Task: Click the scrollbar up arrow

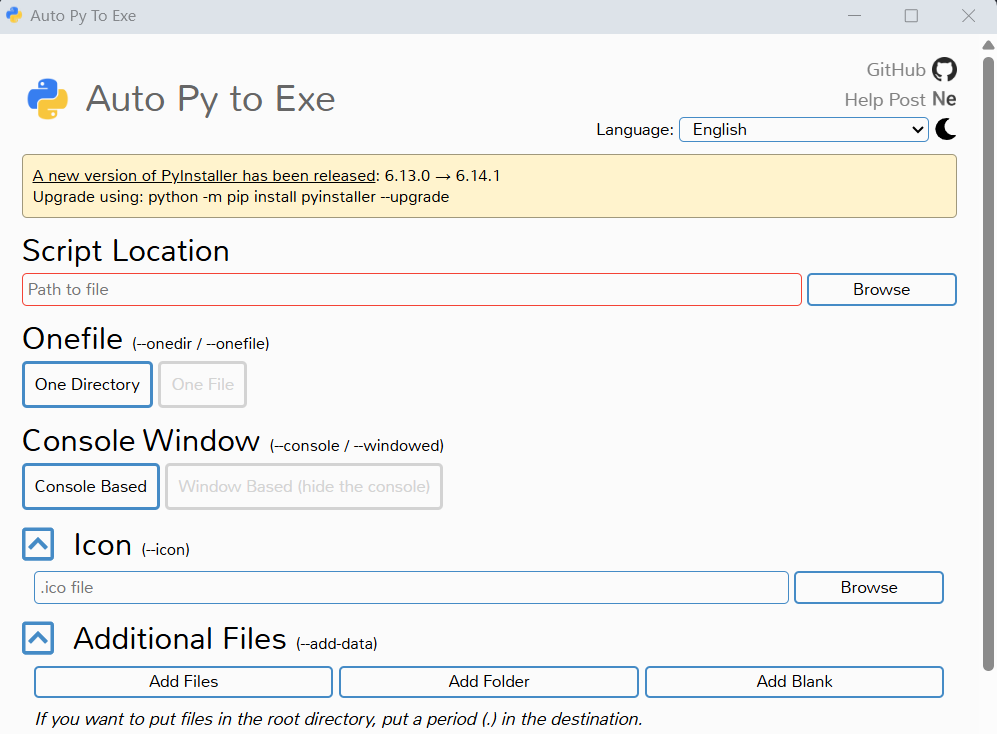Action: click(x=988, y=45)
